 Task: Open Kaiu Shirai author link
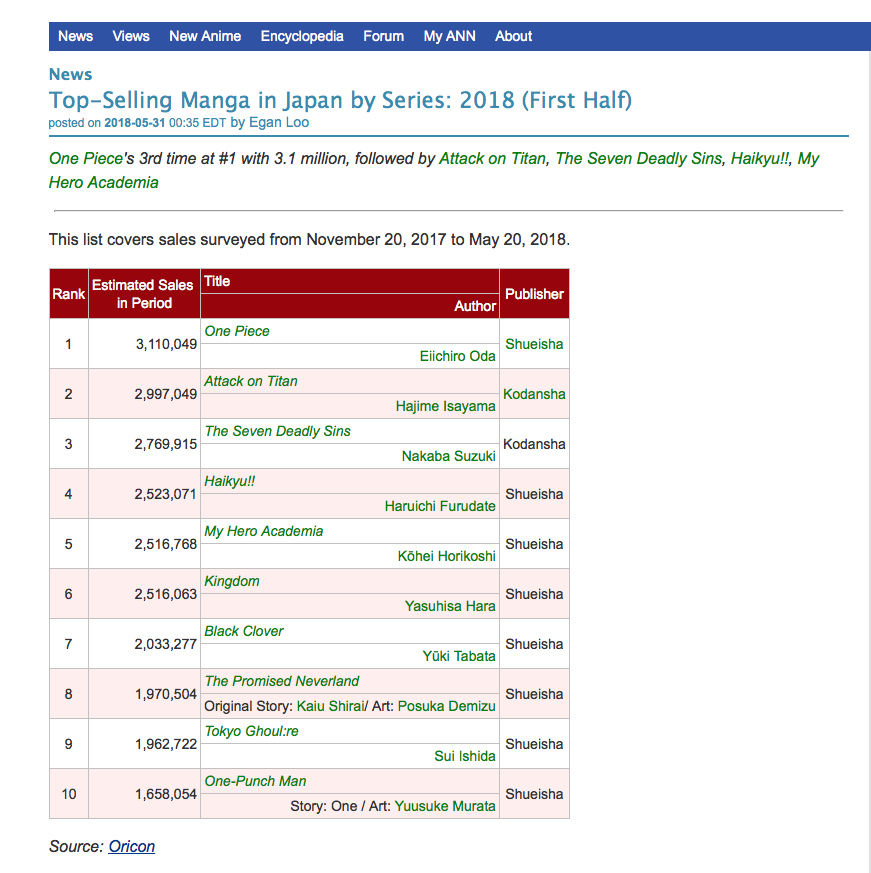(x=330, y=707)
